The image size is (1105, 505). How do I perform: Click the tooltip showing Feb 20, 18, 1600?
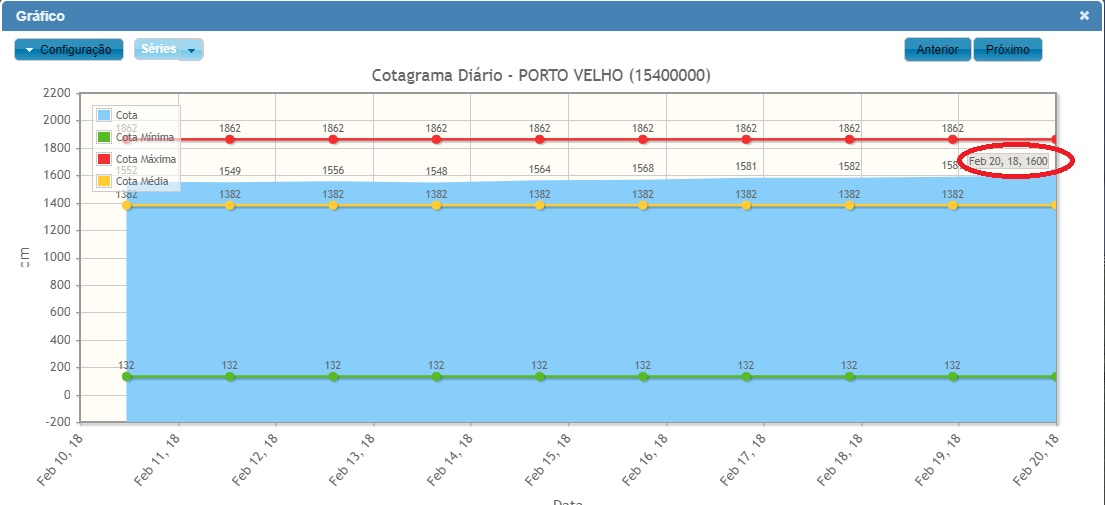click(1008, 161)
